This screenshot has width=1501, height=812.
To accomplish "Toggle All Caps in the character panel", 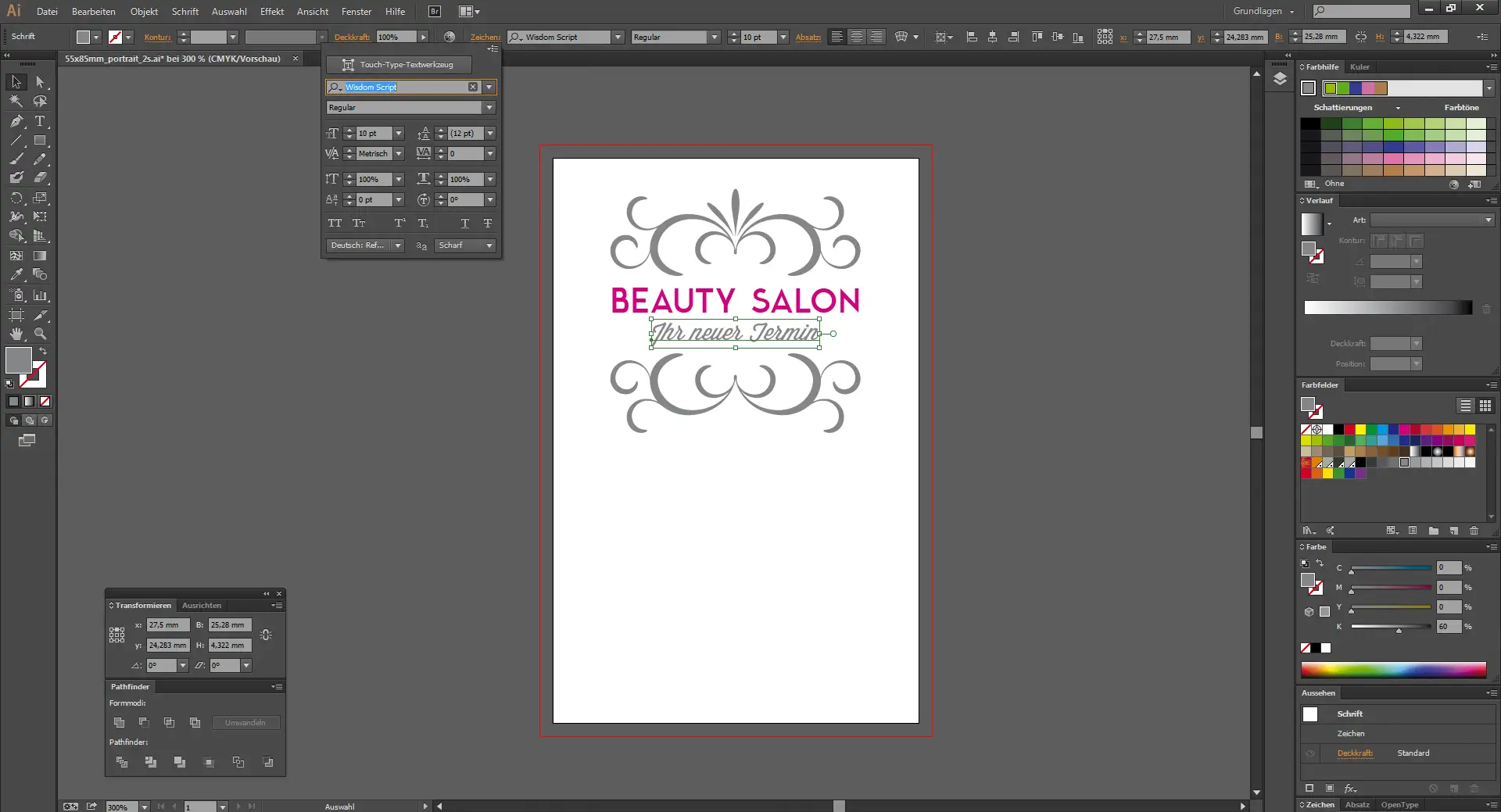I will point(335,224).
